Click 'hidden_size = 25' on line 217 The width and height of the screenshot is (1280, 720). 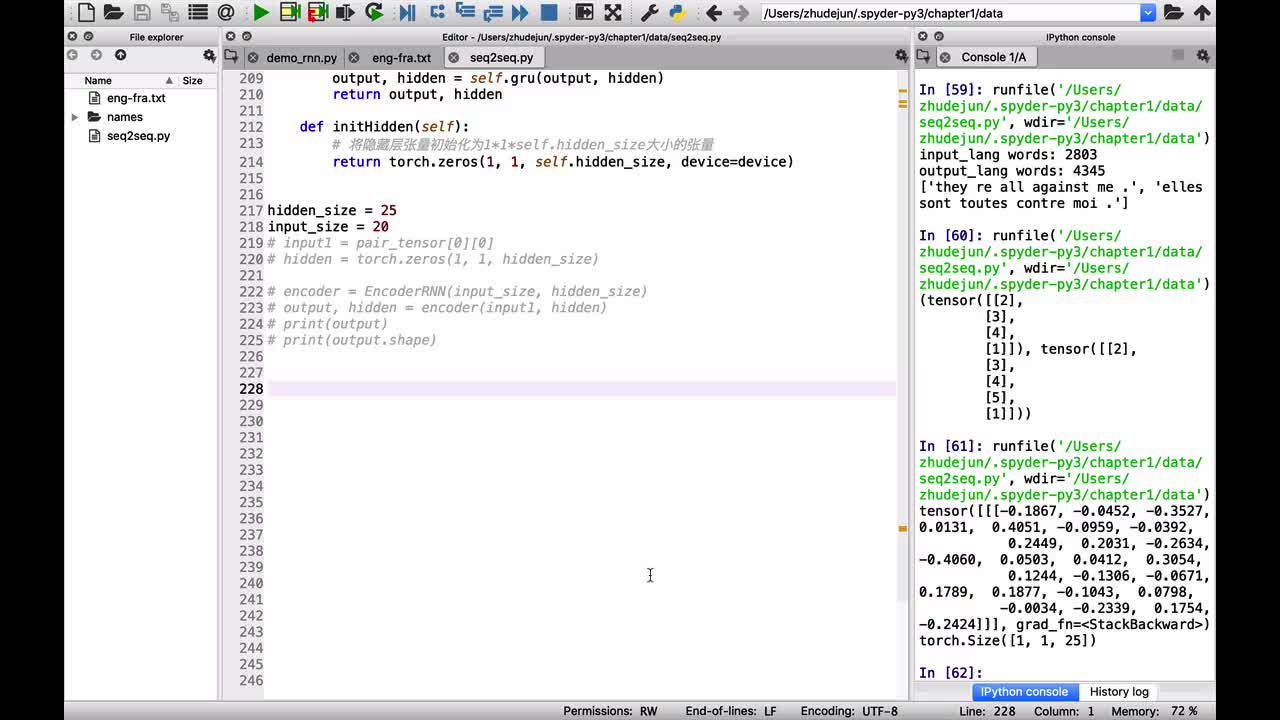click(x=332, y=211)
